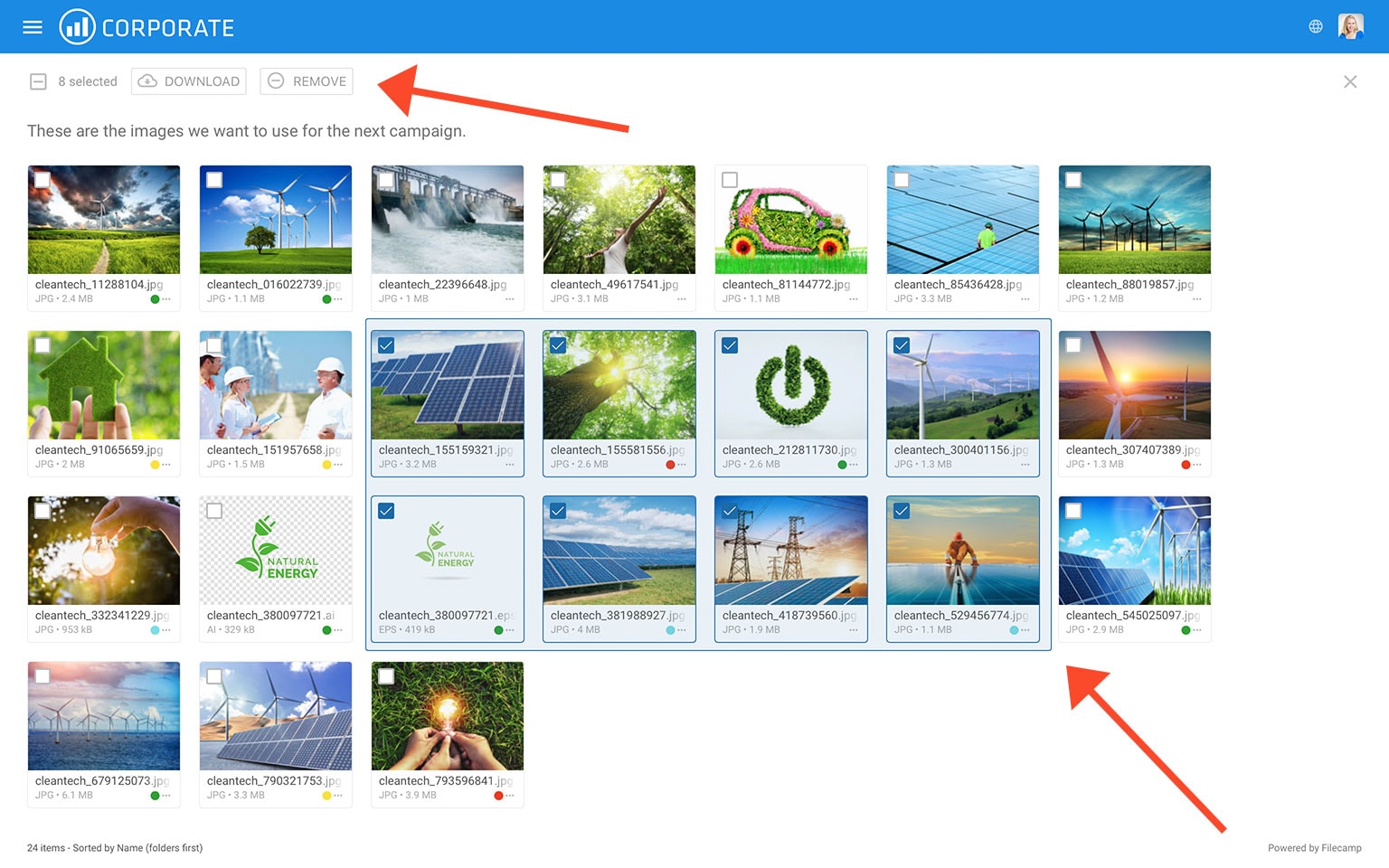Open more options for cleantech_22396648.jpg
Image resolution: width=1389 pixels, height=868 pixels.
tap(510, 299)
